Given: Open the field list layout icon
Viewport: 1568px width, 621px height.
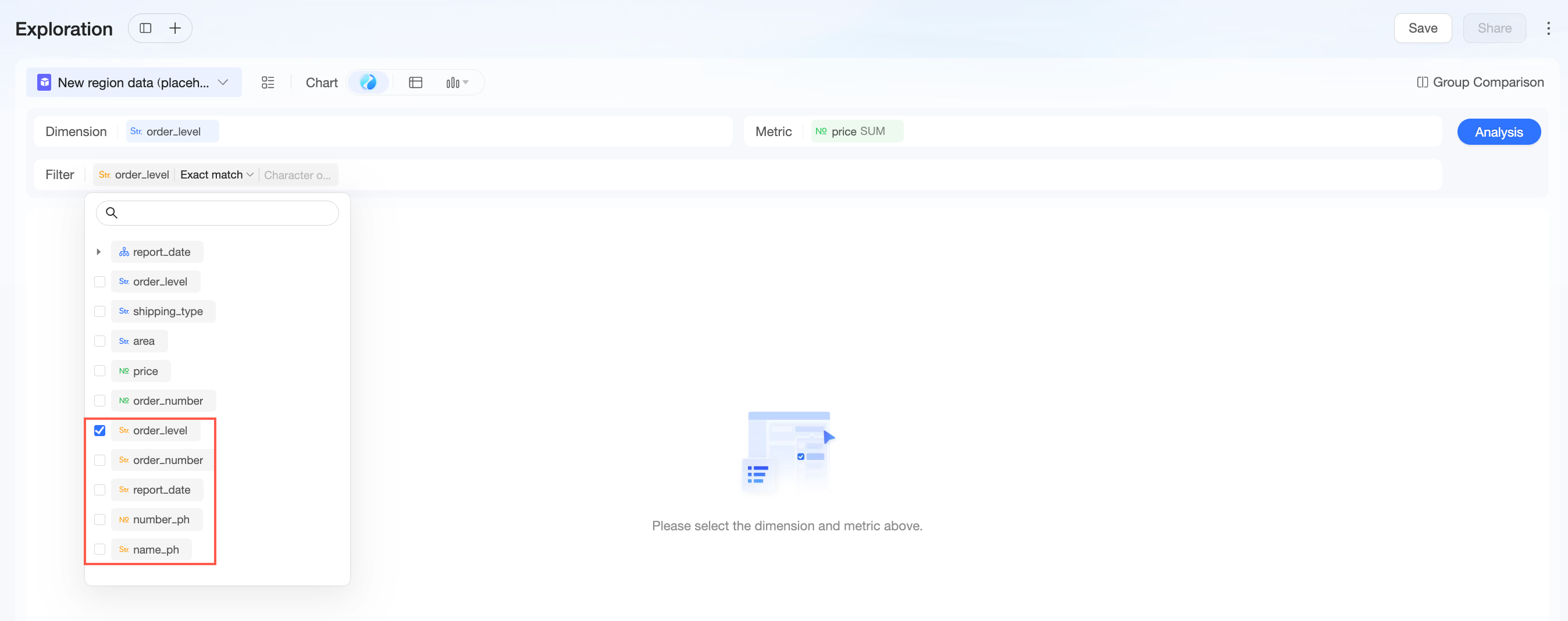Looking at the screenshot, I should (268, 82).
